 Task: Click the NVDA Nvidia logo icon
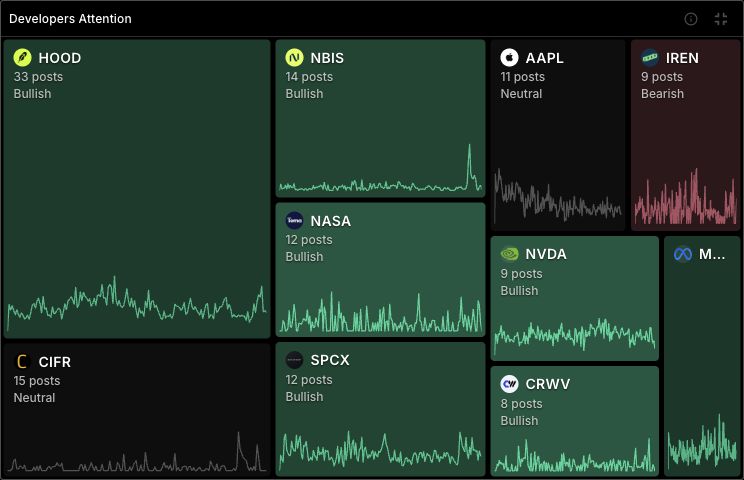tap(509, 254)
